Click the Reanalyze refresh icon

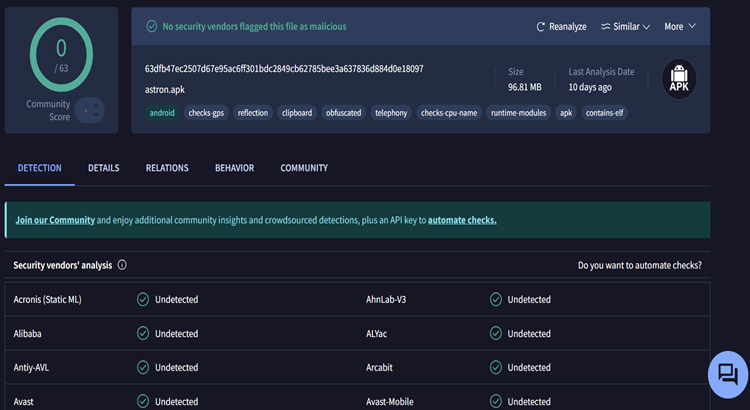(x=540, y=27)
